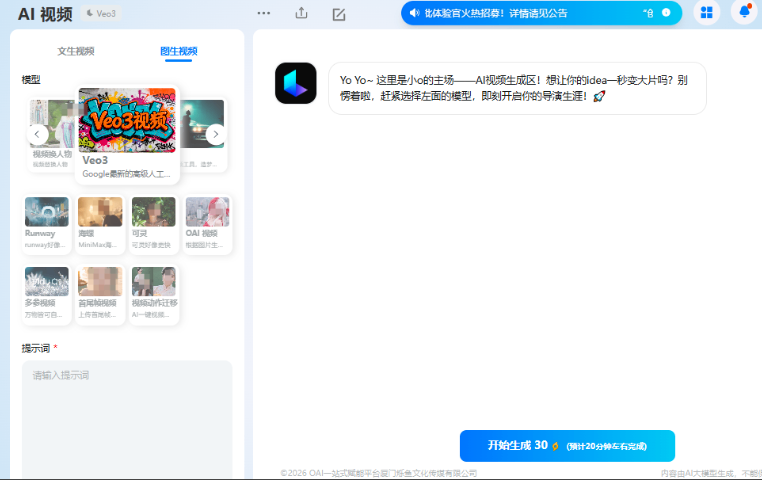The width and height of the screenshot is (762, 480).
Task: Click the speaker icon in announcement banner
Action: [414, 13]
